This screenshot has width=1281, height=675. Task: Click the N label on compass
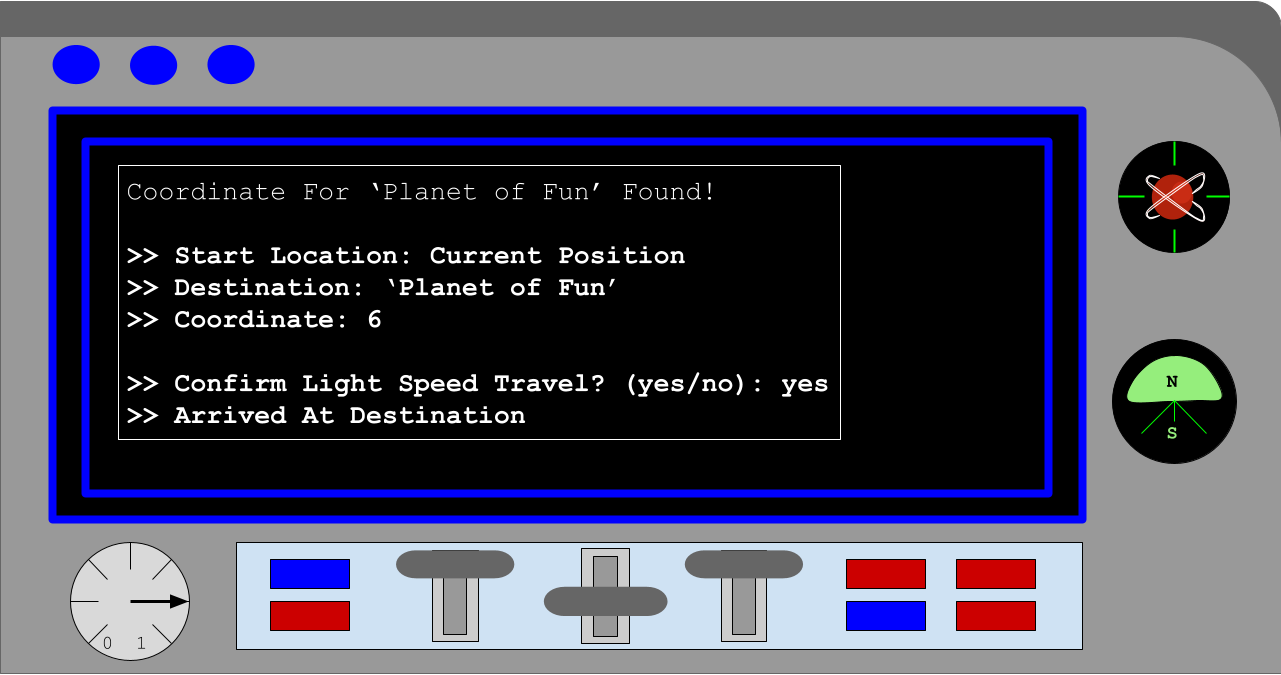(1172, 382)
